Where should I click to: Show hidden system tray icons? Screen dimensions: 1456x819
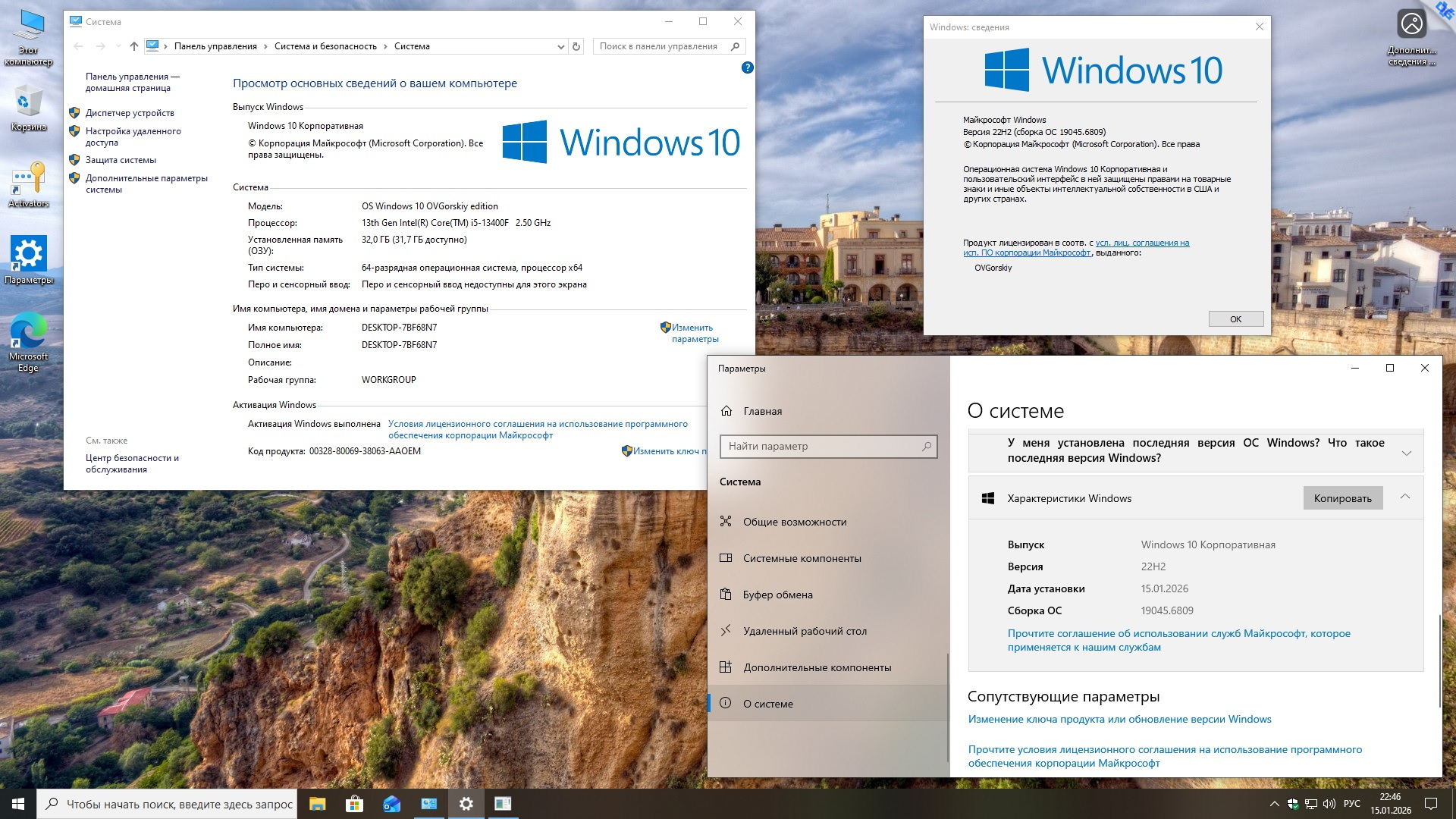tap(1274, 804)
